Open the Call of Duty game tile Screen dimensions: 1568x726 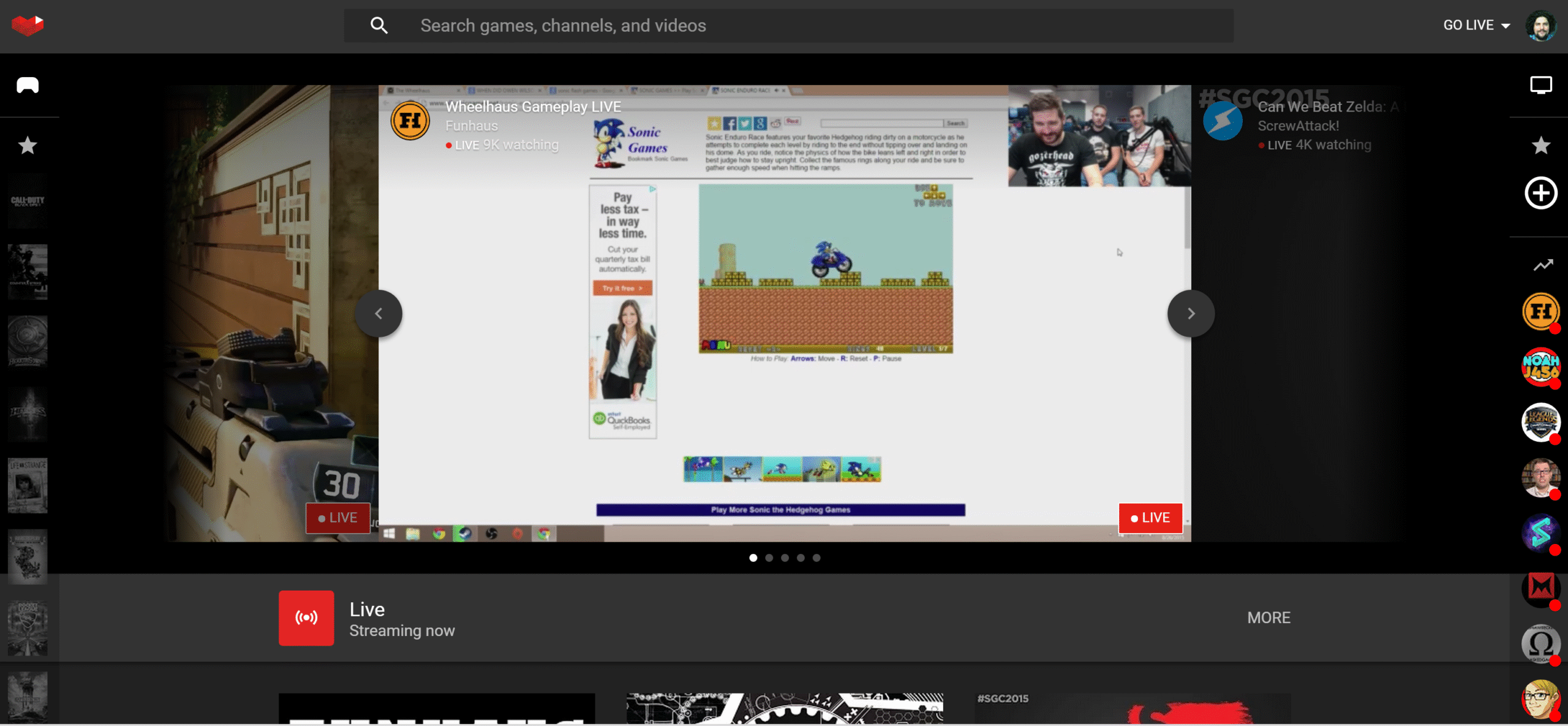tap(28, 201)
